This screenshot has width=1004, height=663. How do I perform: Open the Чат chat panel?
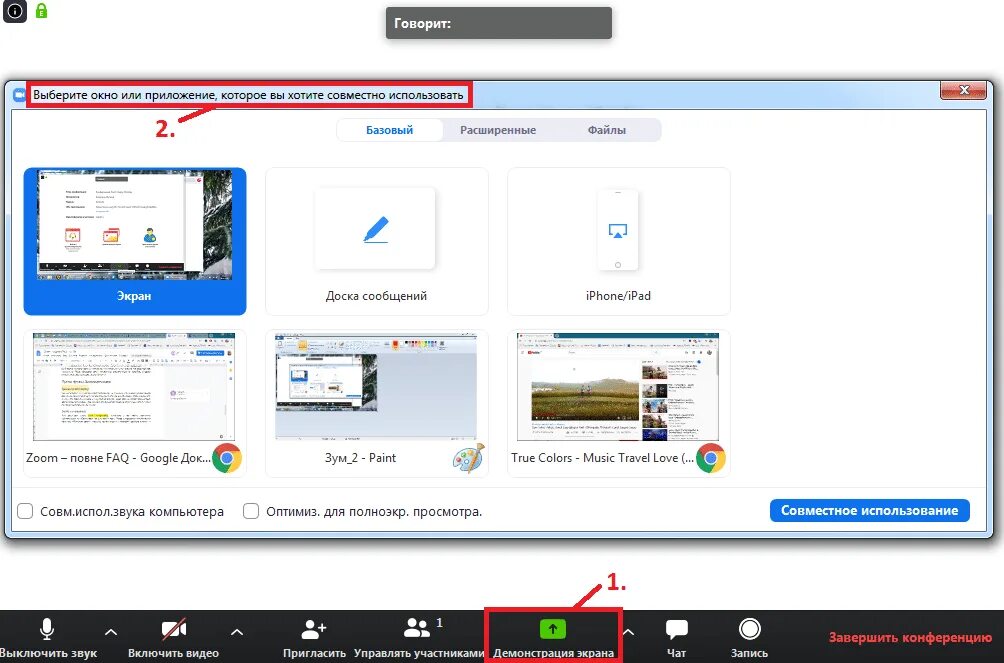point(676,637)
